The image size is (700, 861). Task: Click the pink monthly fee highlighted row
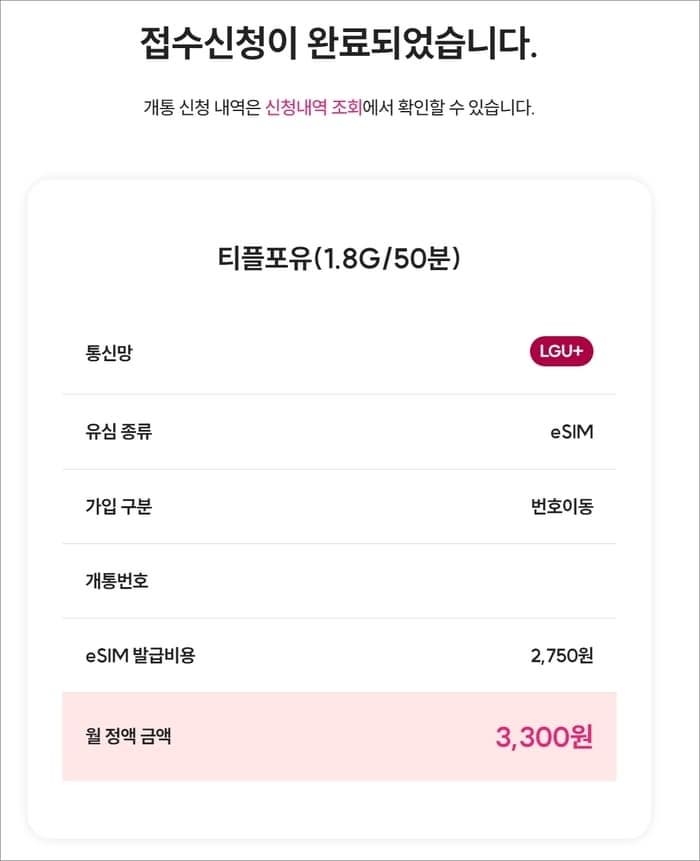339,736
